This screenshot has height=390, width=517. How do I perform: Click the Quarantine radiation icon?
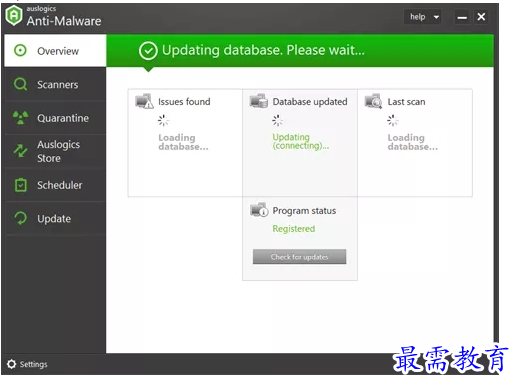tap(20, 118)
